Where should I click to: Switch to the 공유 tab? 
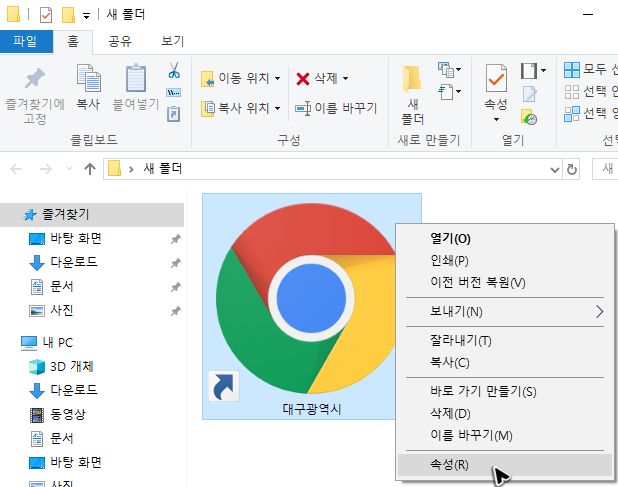click(120, 41)
